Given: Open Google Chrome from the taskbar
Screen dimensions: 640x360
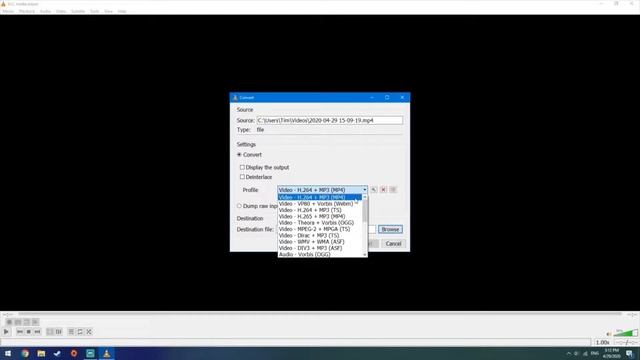Looking at the screenshot, I should point(25,353).
